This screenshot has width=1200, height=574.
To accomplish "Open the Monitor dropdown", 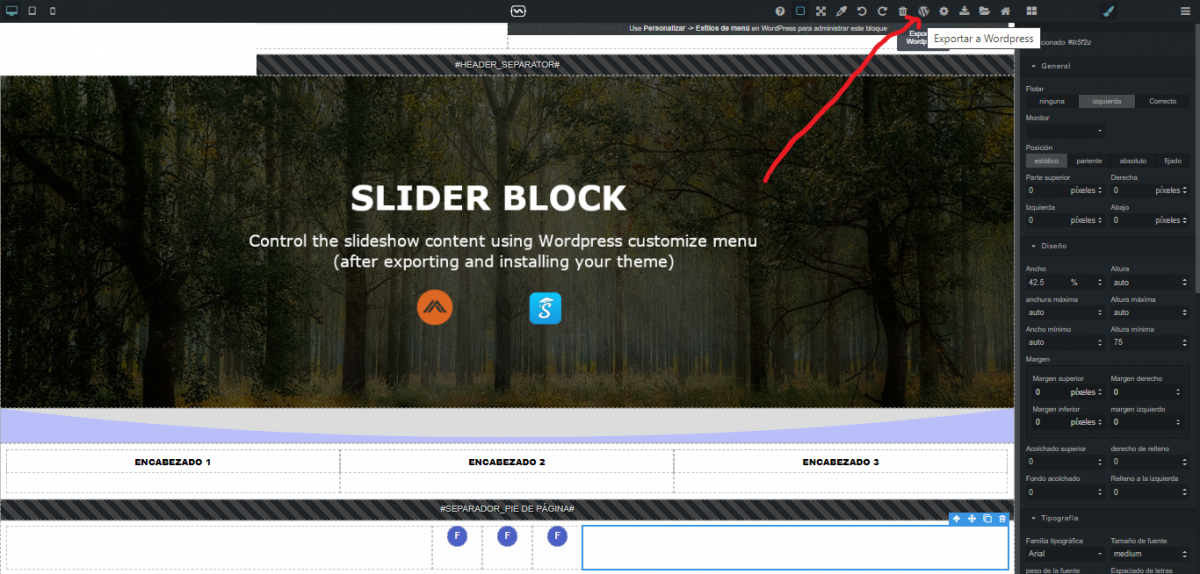I will (x=1065, y=131).
